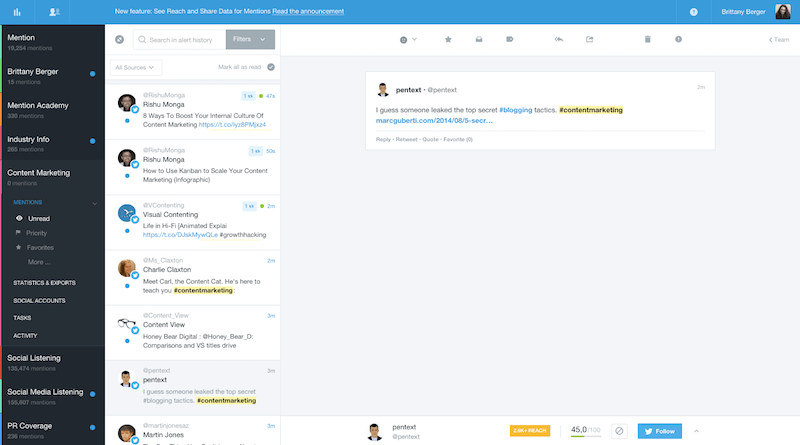Click the star icon in the mention toolbar
This screenshot has width=800, height=445.
(x=448, y=39)
